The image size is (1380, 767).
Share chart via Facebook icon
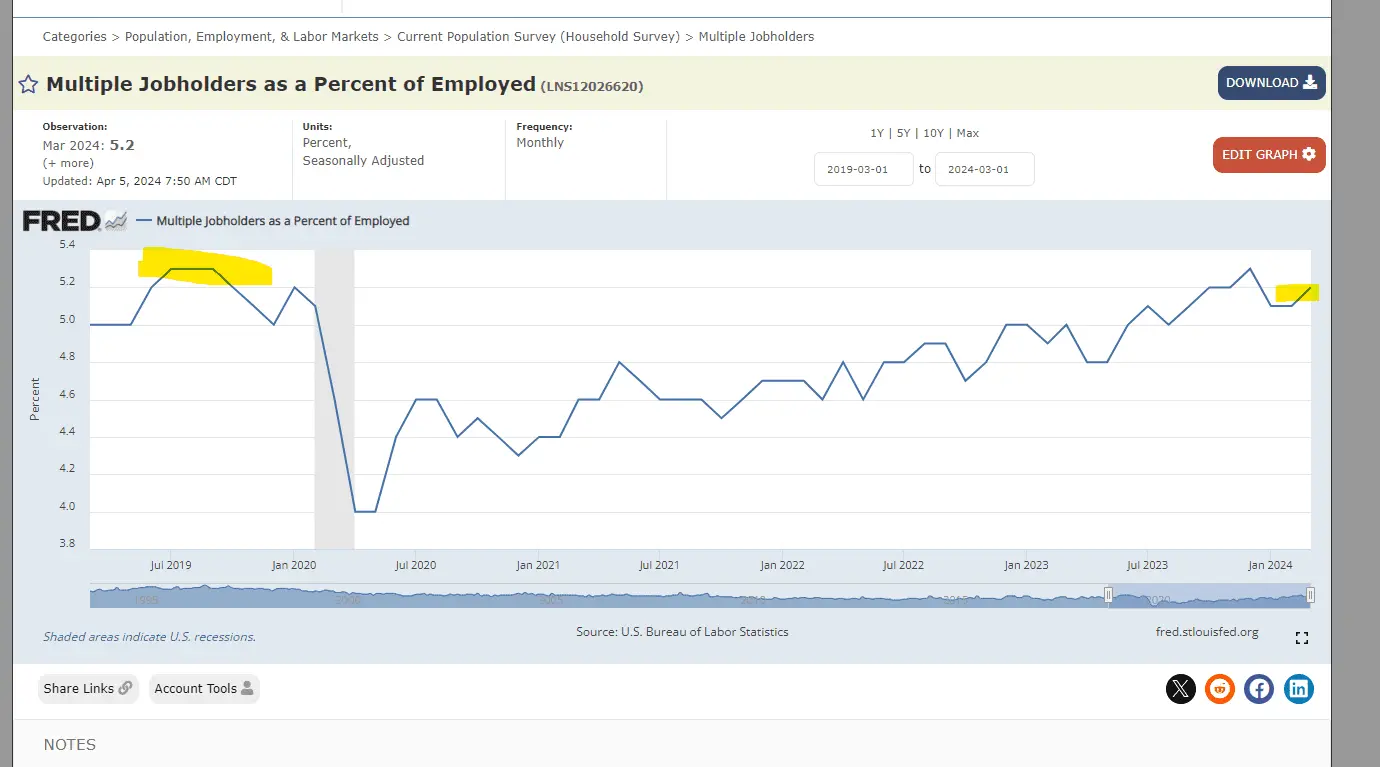click(1259, 688)
